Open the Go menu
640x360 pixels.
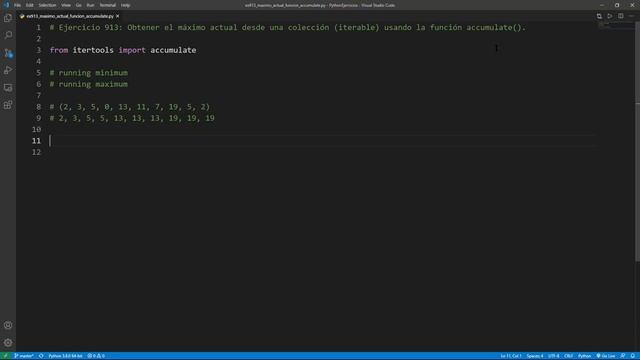point(78,5)
